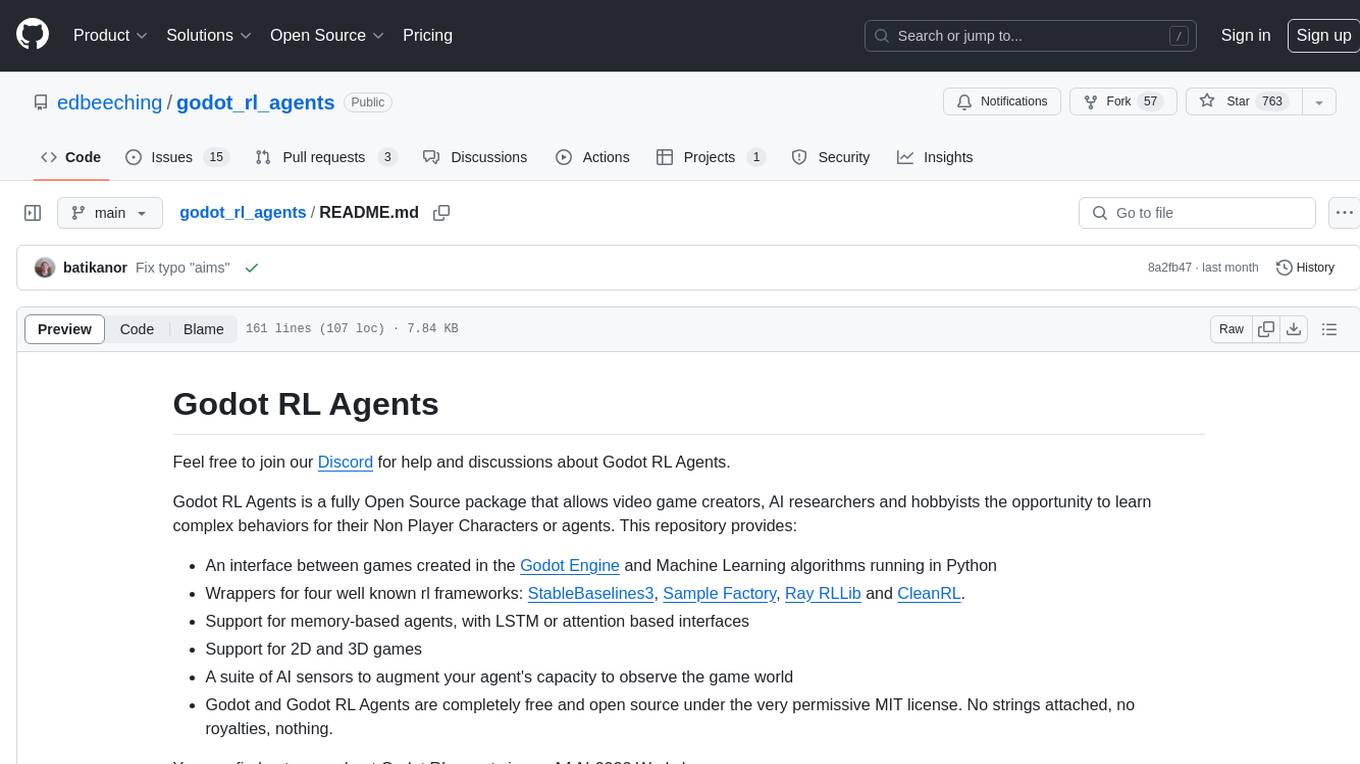This screenshot has height=764, width=1360.
Task: Switch to the Issues tab
Action: [x=176, y=157]
